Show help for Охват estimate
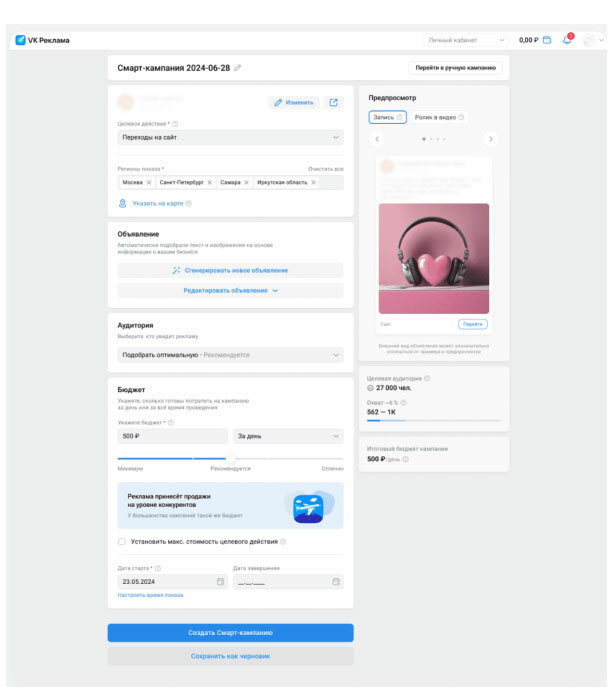The image size is (615, 687). pos(403,403)
